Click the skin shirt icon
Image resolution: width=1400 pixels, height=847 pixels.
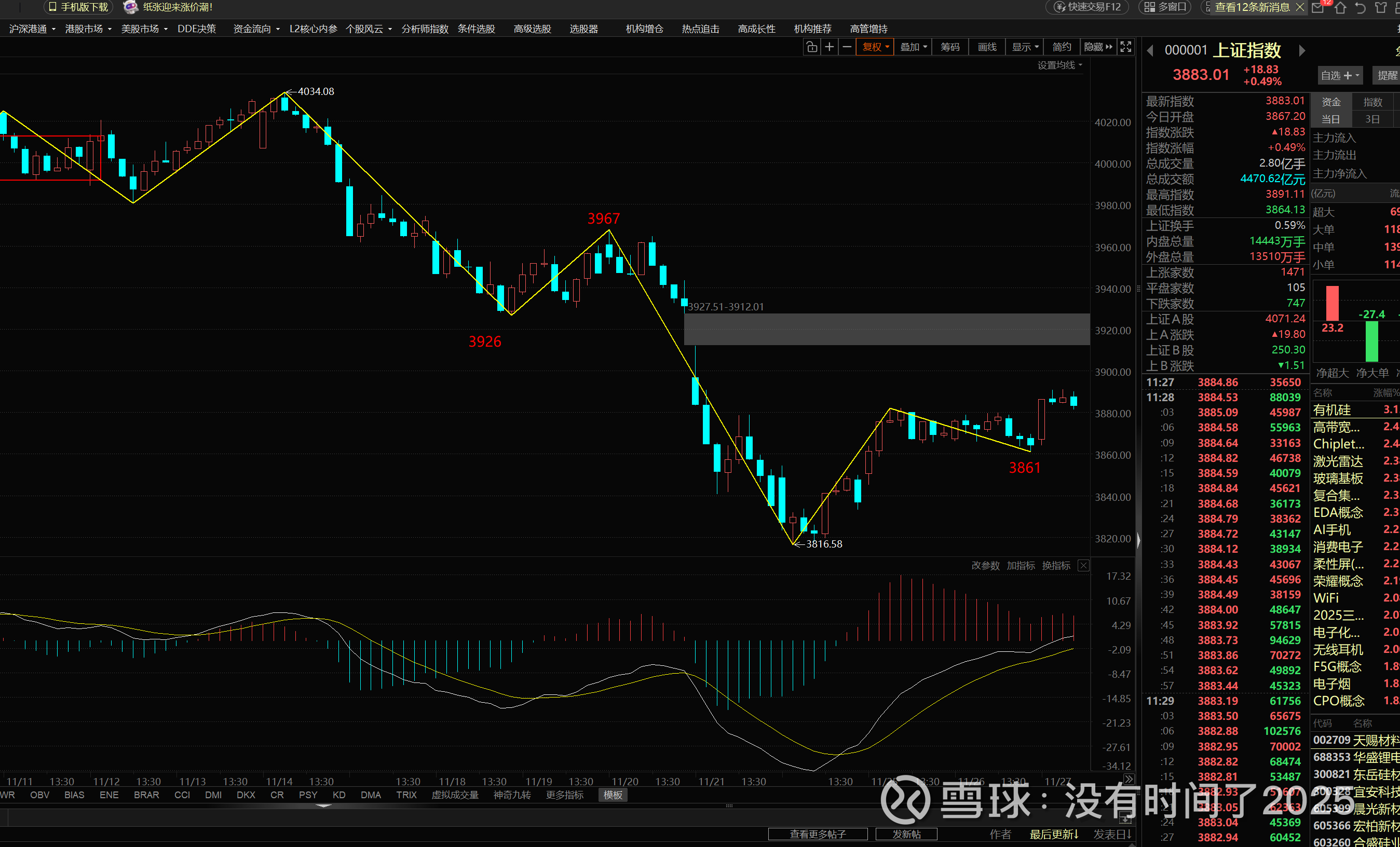tap(1380, 7)
